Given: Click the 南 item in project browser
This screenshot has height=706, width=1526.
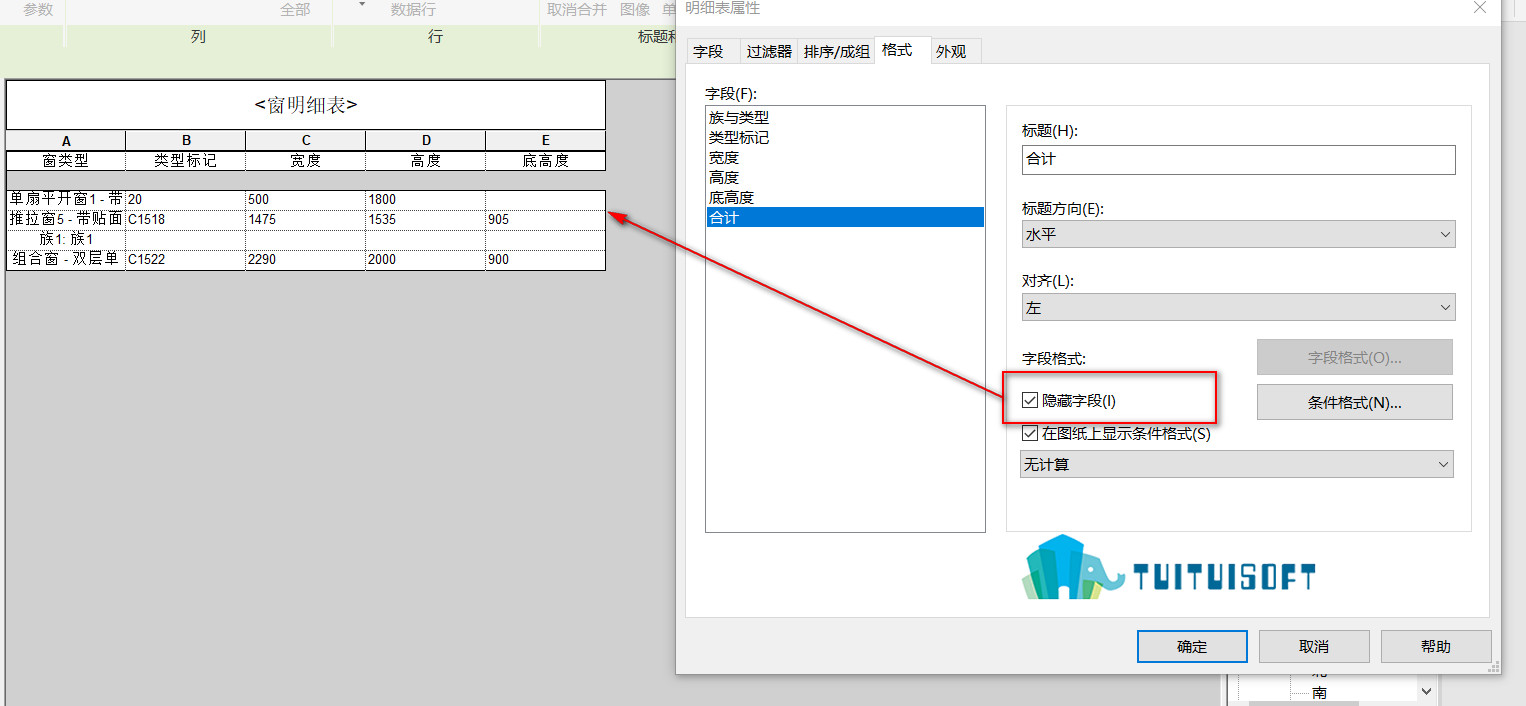Looking at the screenshot, I should pyautogui.click(x=1320, y=692).
